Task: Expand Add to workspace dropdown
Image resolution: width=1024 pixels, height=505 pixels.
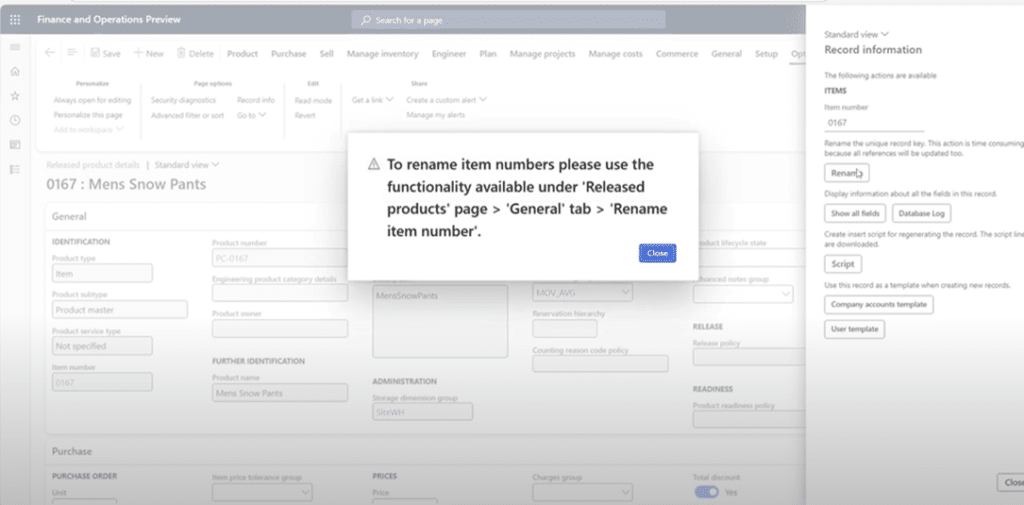Action: pos(88,129)
